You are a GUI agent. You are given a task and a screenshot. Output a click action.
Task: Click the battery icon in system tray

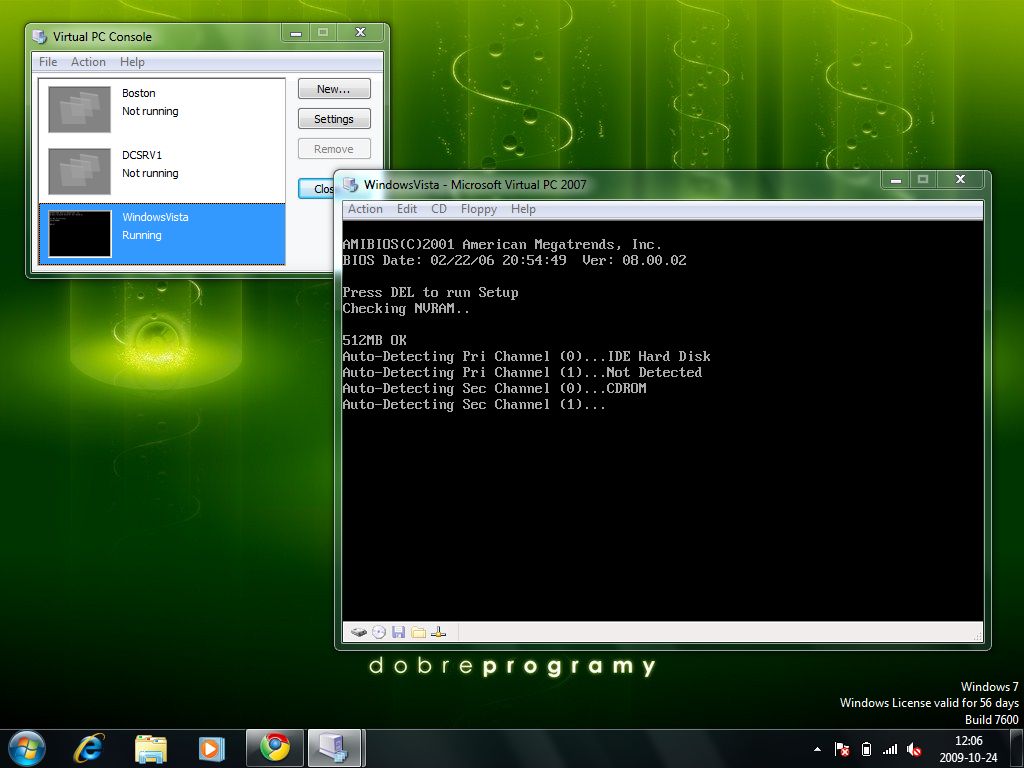[867, 749]
